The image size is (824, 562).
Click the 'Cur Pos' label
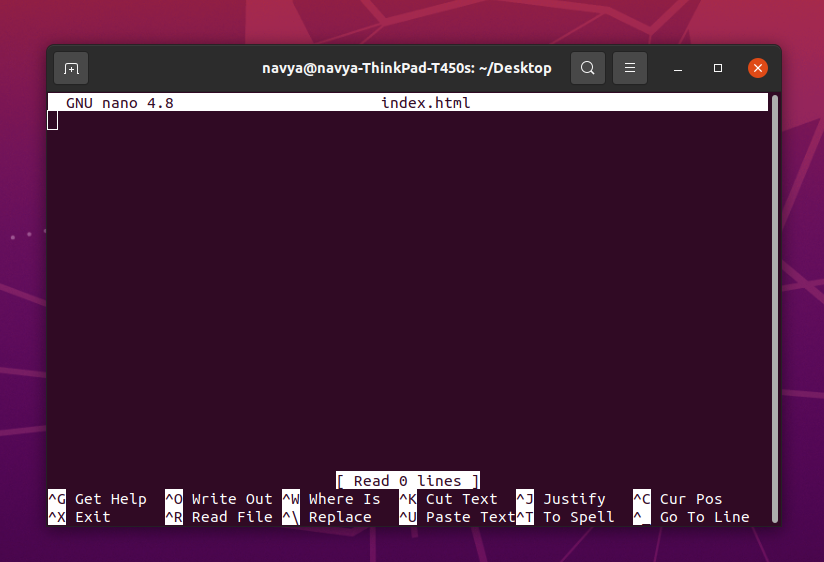point(691,499)
